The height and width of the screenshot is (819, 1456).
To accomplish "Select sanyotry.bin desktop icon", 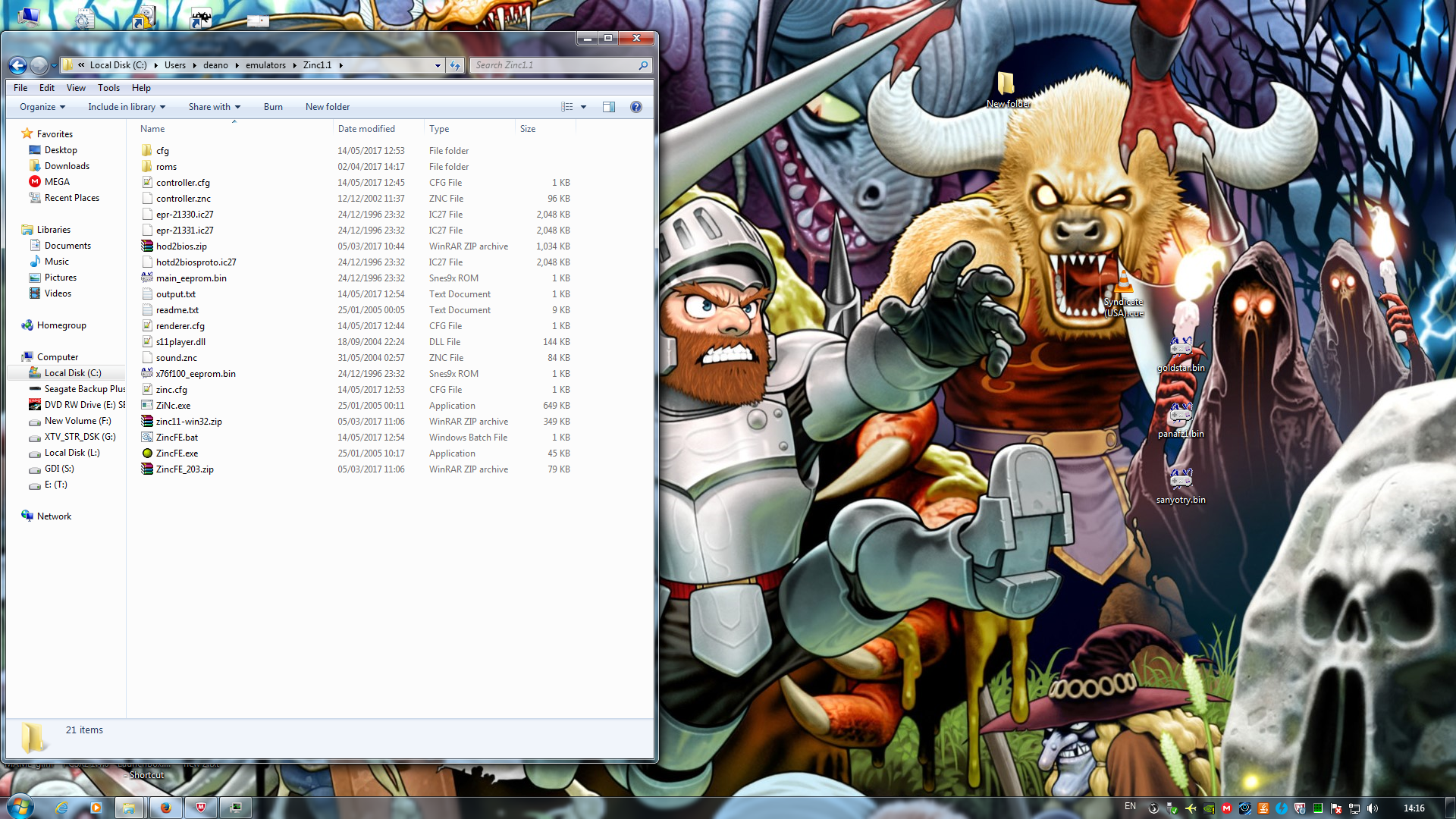I will click(1181, 486).
